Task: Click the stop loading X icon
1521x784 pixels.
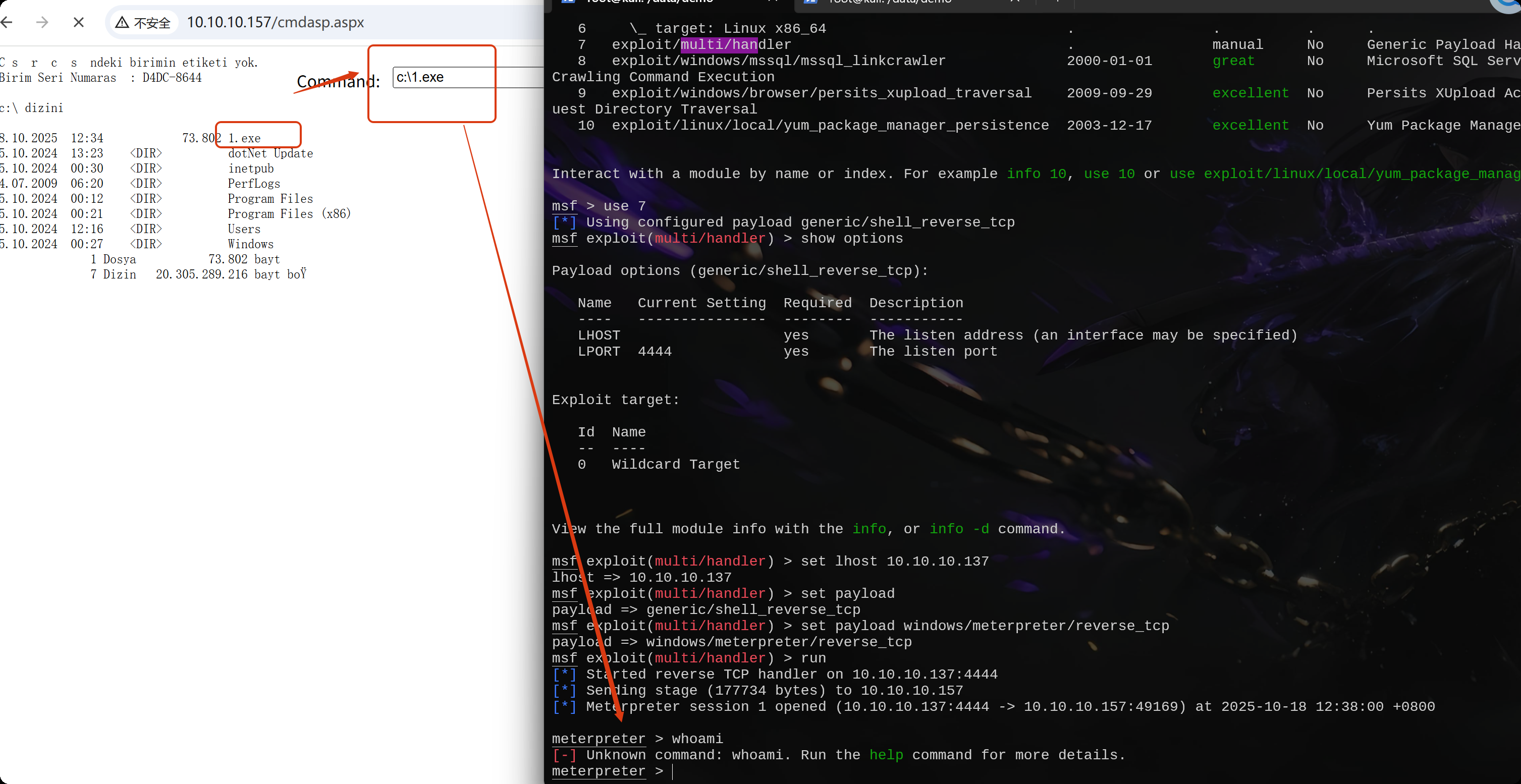Action: tap(79, 22)
